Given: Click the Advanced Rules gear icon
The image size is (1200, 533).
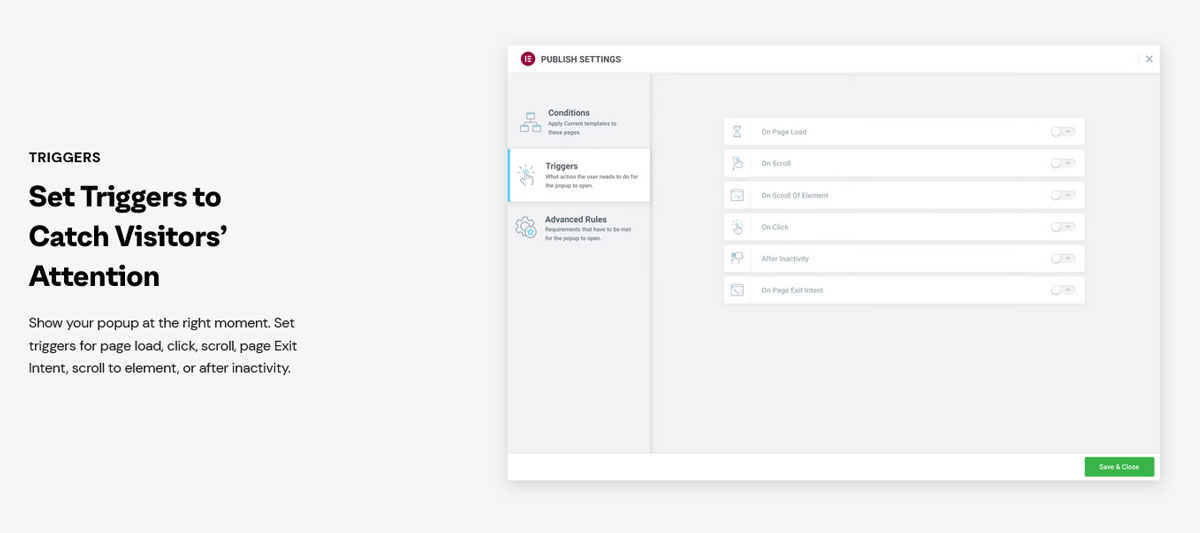Looking at the screenshot, I should coord(526,228).
